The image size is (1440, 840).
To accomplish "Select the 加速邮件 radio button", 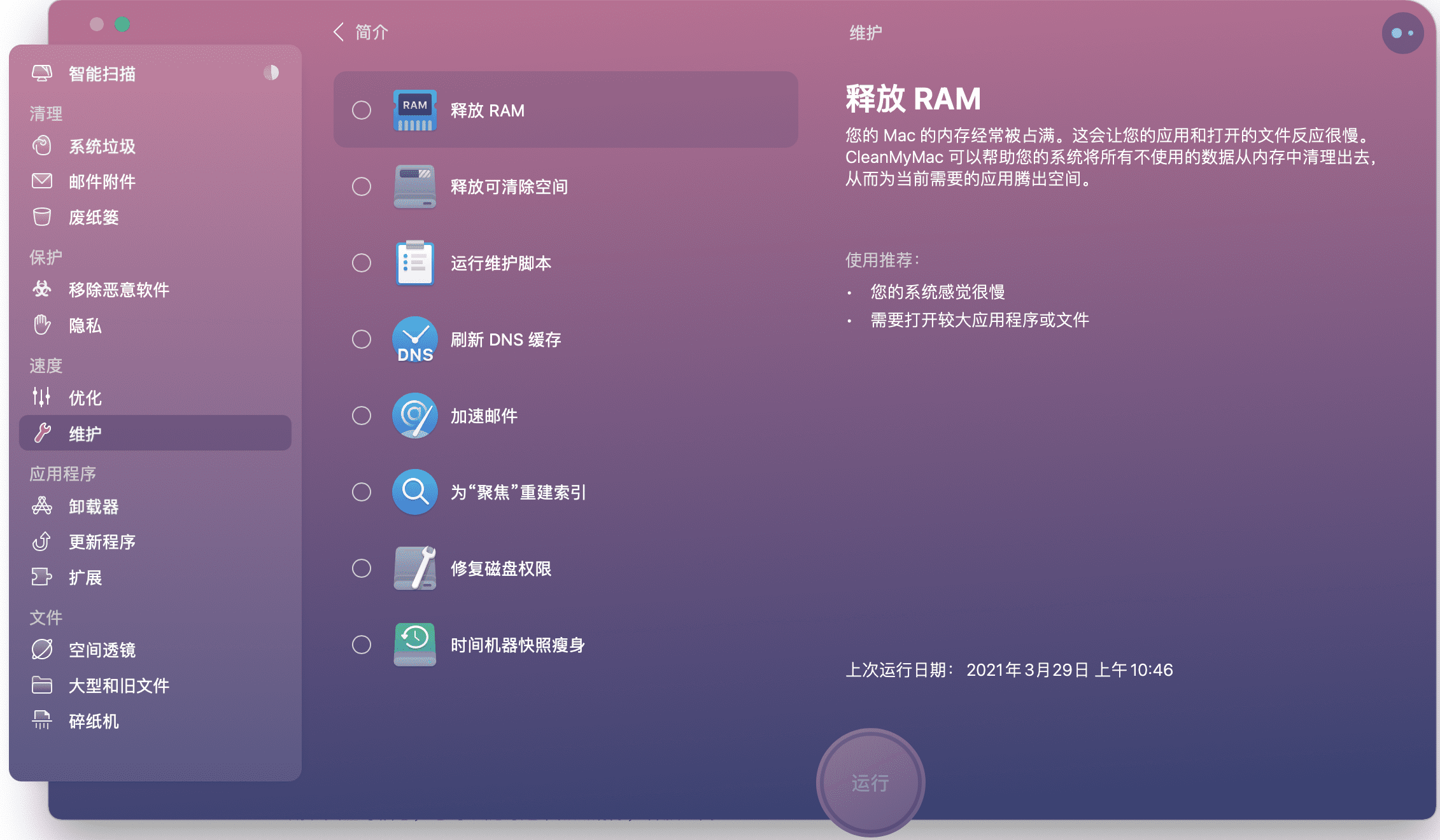I will point(362,416).
